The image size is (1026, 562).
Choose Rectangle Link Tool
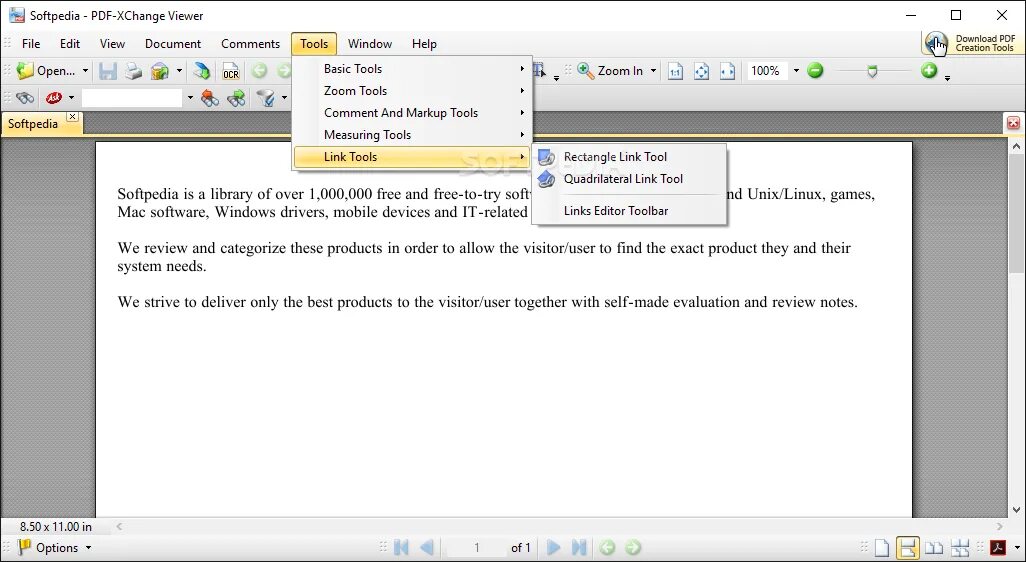coord(629,156)
